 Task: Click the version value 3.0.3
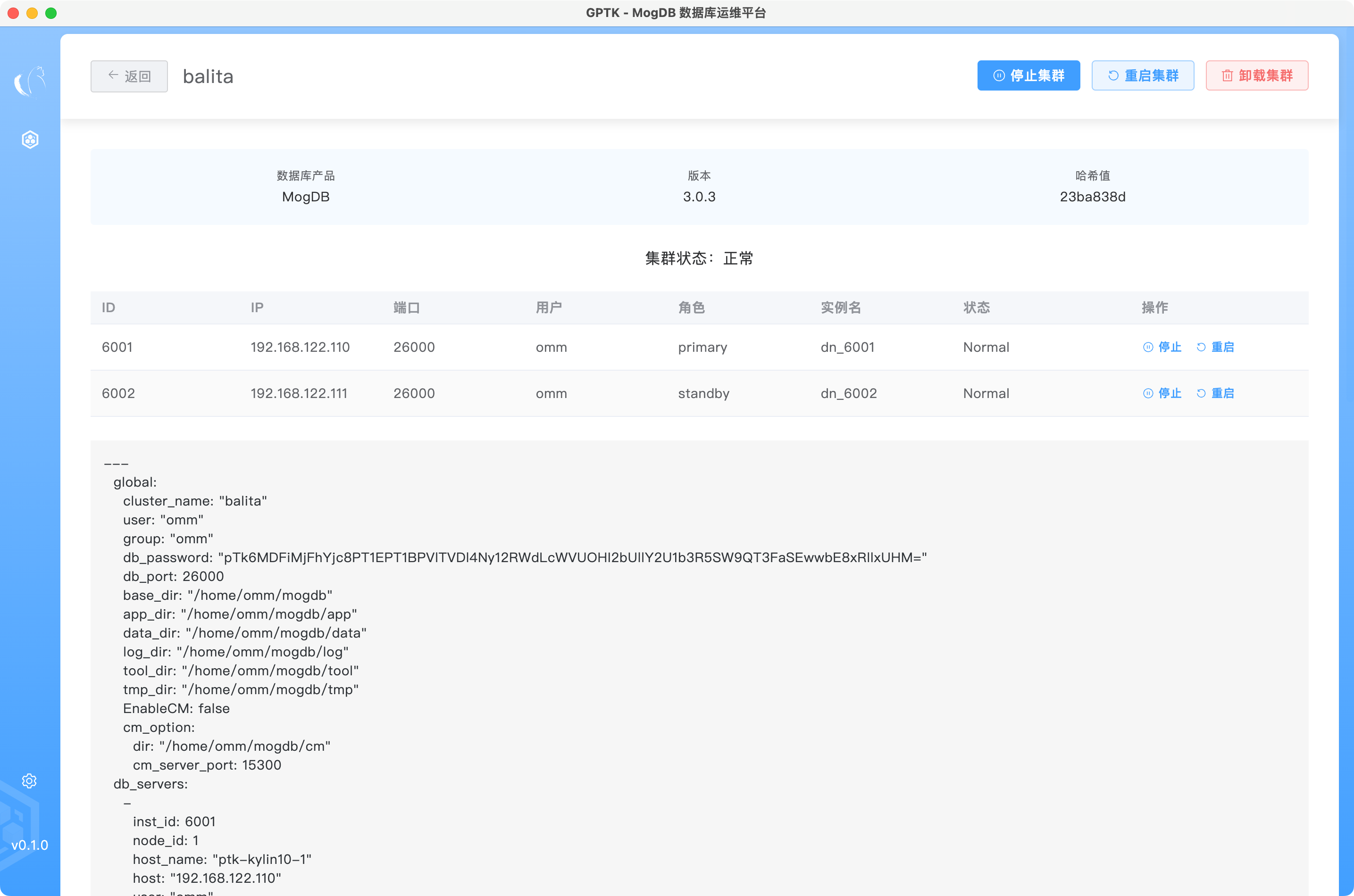click(699, 197)
